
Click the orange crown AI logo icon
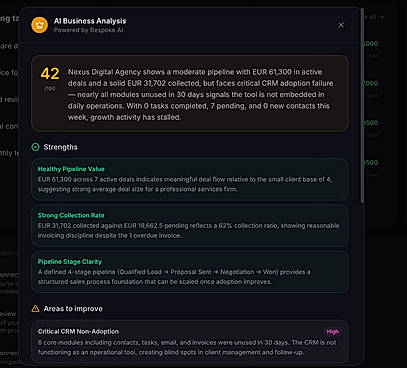(x=39, y=25)
